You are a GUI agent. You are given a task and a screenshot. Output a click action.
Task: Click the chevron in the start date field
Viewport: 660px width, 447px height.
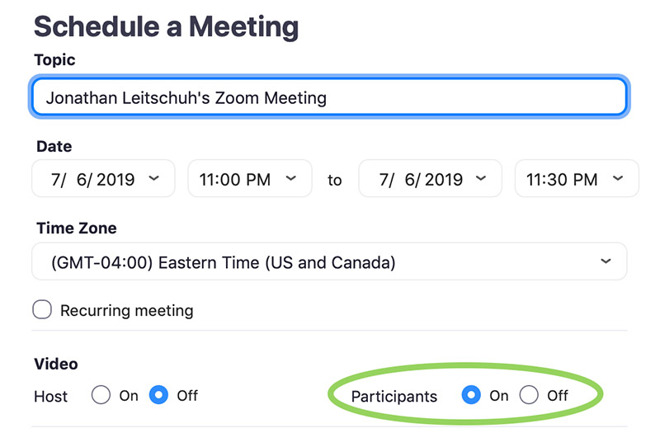click(154, 178)
